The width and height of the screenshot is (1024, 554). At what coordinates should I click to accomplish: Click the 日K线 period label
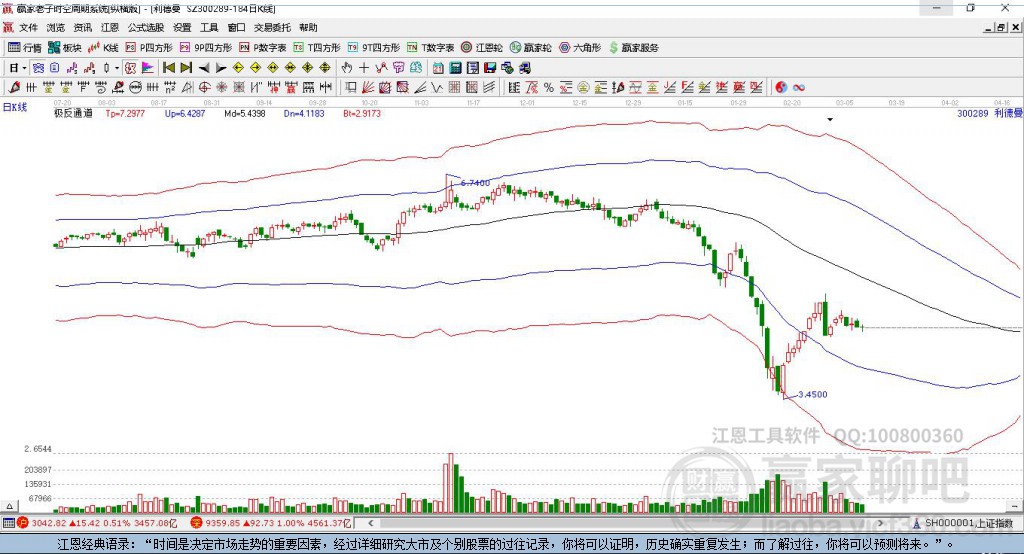[x=15, y=107]
